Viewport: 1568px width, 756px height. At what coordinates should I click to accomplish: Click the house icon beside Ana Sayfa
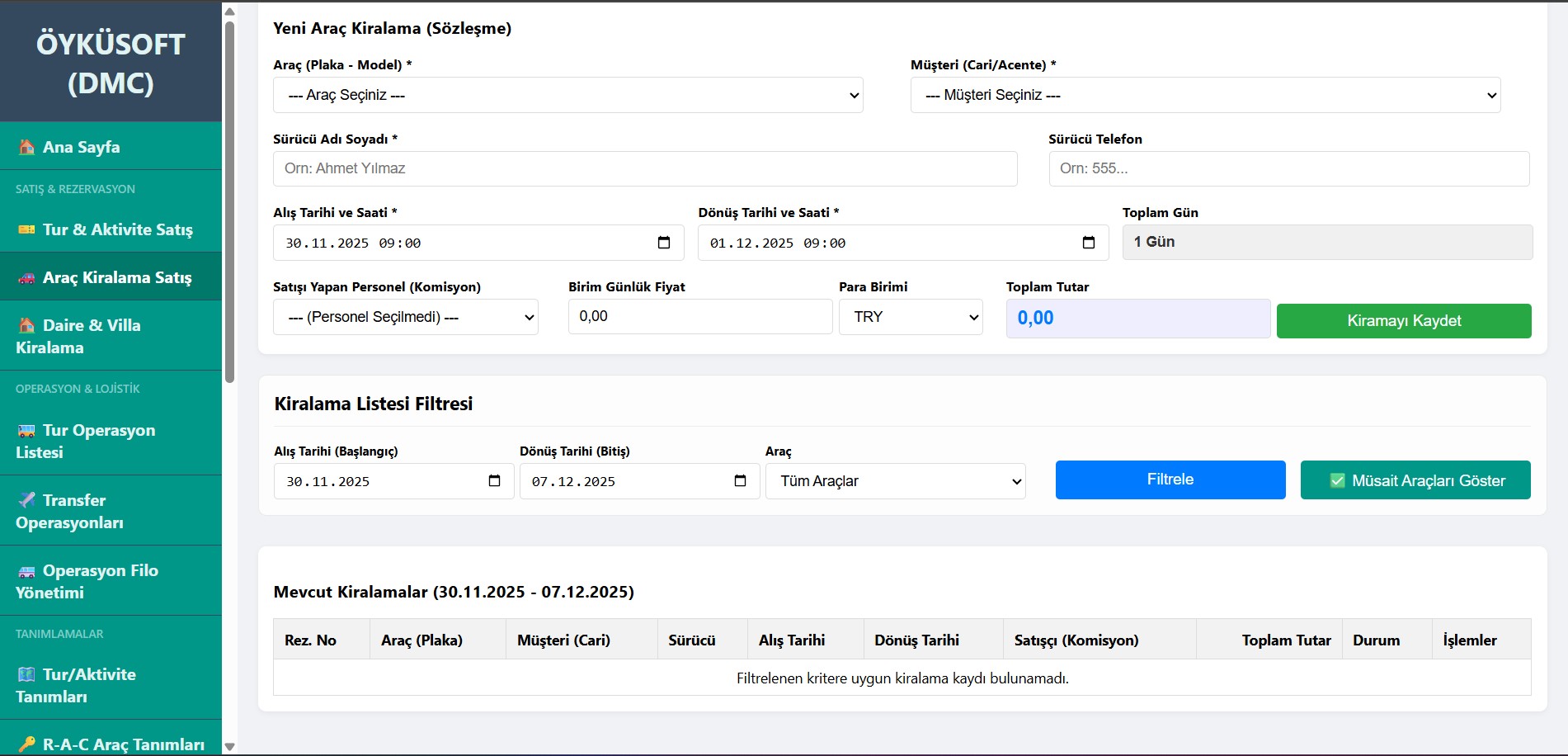pyautogui.click(x=26, y=147)
